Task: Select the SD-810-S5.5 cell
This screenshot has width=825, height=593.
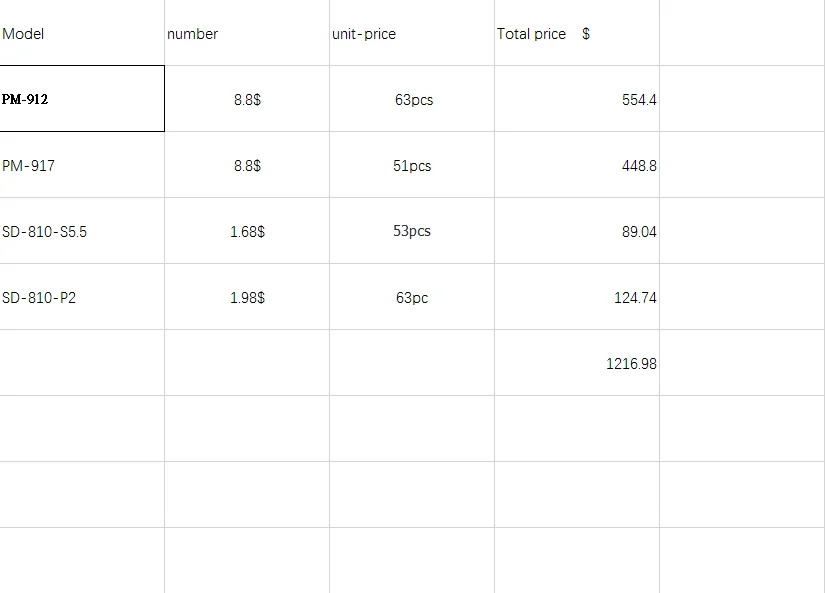Action: tap(82, 231)
